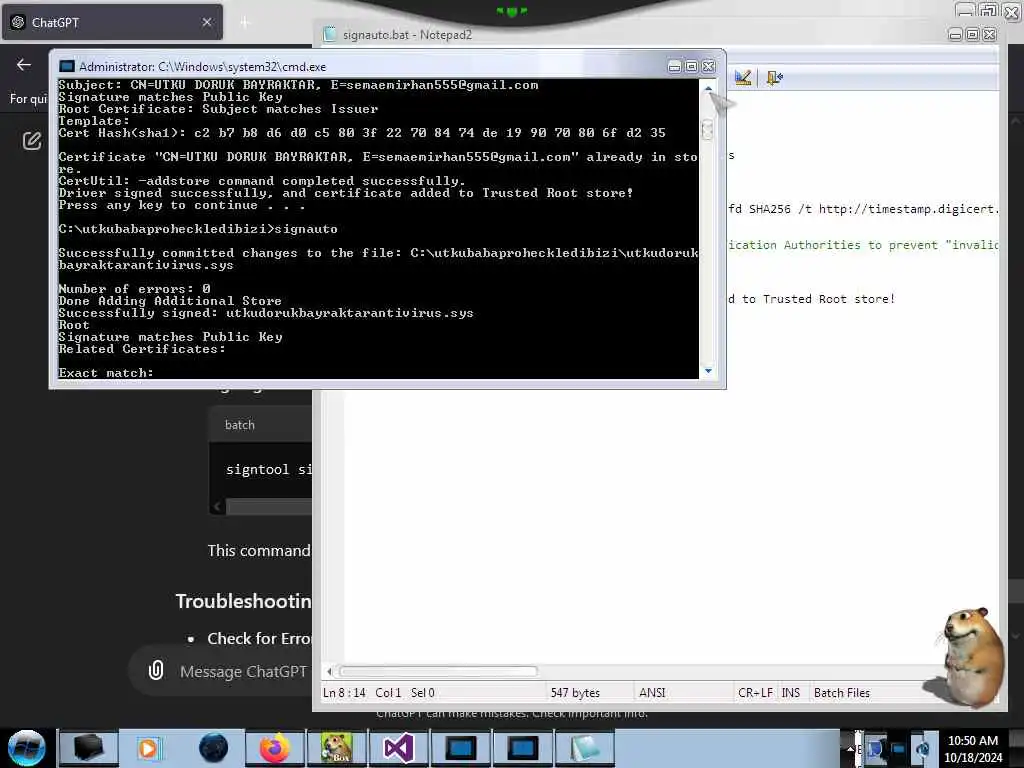Image resolution: width=1024 pixels, height=768 pixels.
Task: Focus the Message ChatGPT input field
Action: (x=243, y=671)
